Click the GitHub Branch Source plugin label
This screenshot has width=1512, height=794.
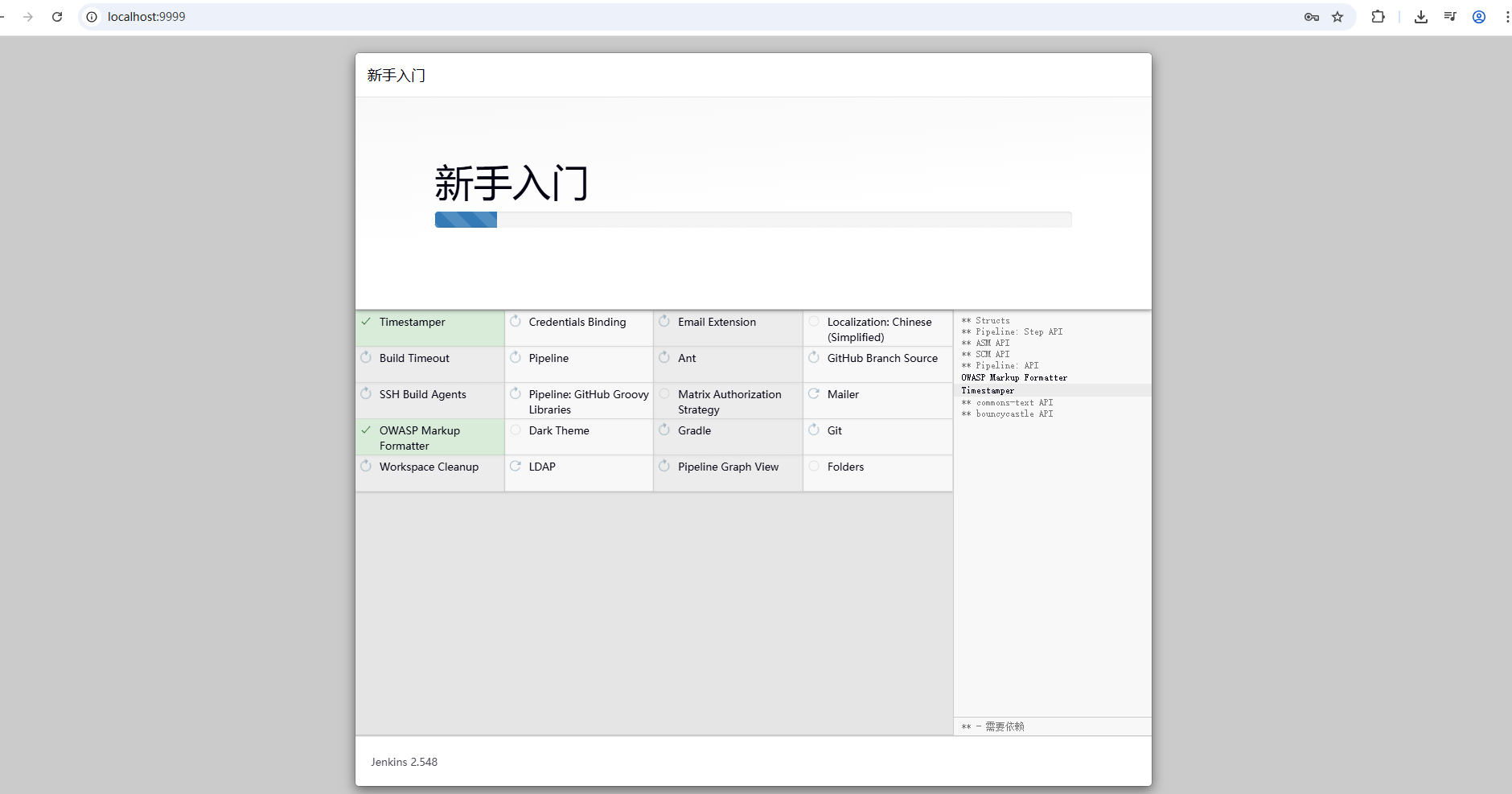pyautogui.click(x=882, y=358)
